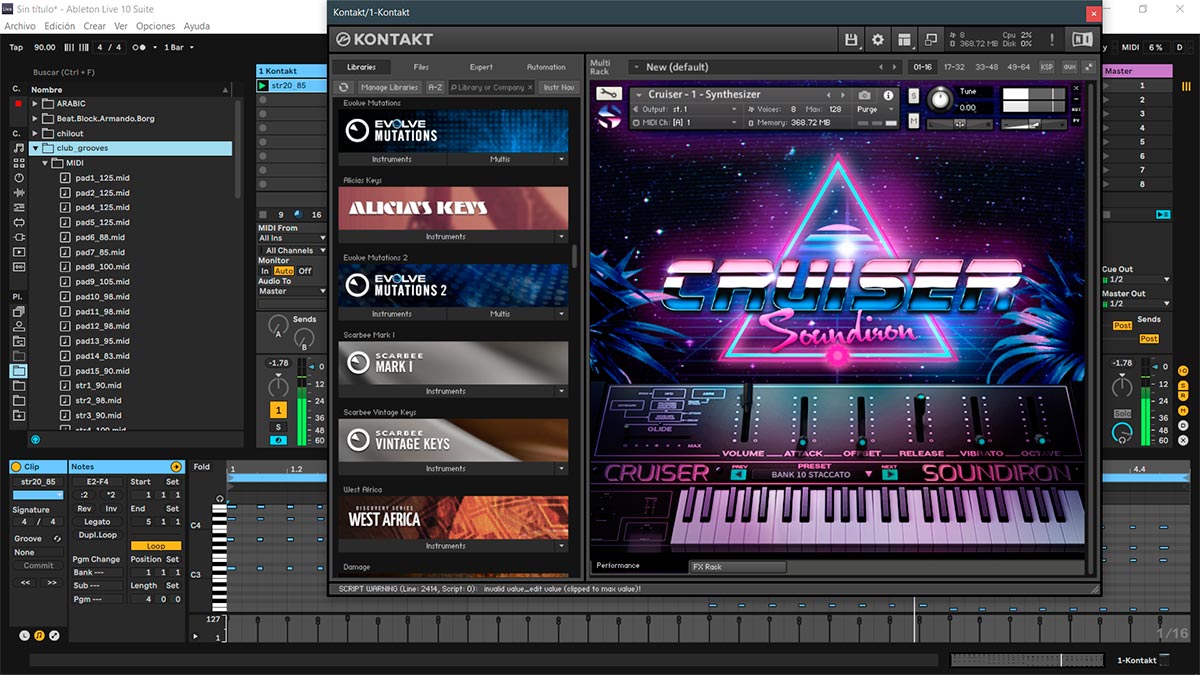This screenshot has height=675, width=1200.
Task: Click the Legato button
Action: pos(97,522)
